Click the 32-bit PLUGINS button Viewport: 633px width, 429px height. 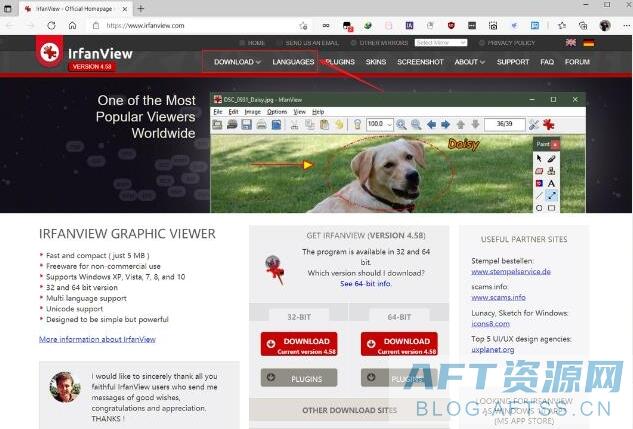pos(299,378)
